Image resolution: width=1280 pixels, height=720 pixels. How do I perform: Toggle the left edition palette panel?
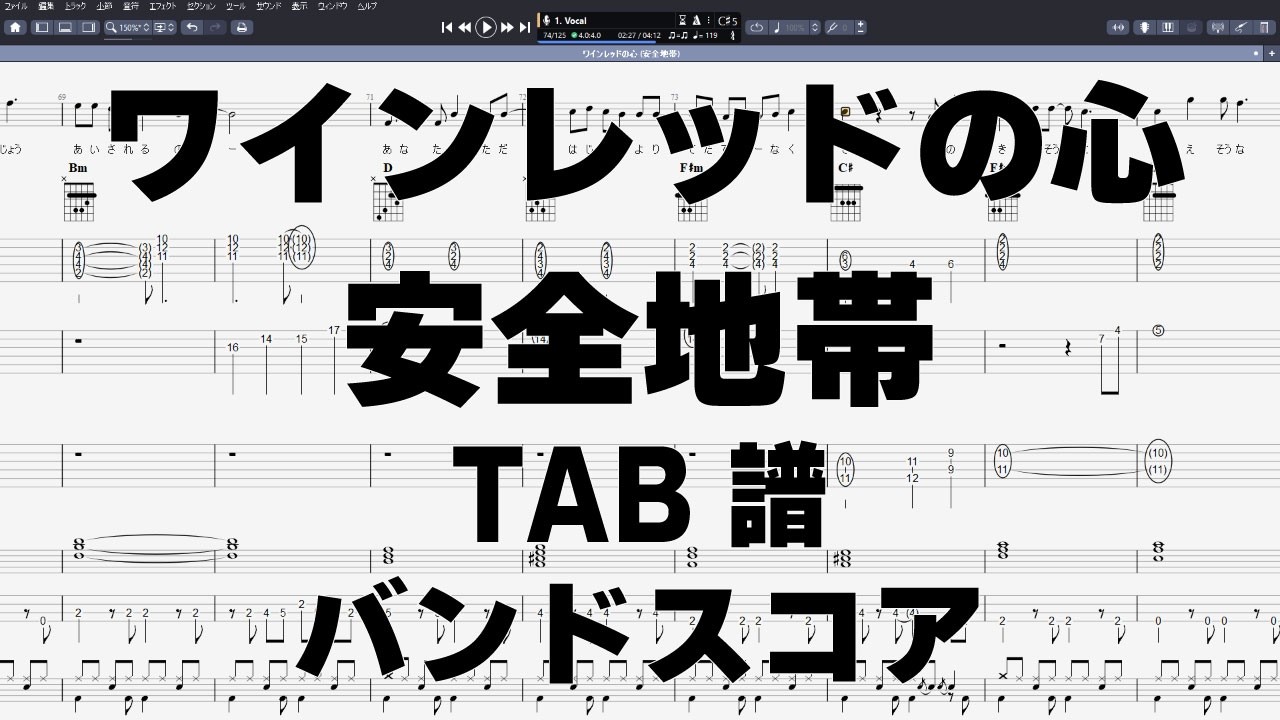coord(42,27)
